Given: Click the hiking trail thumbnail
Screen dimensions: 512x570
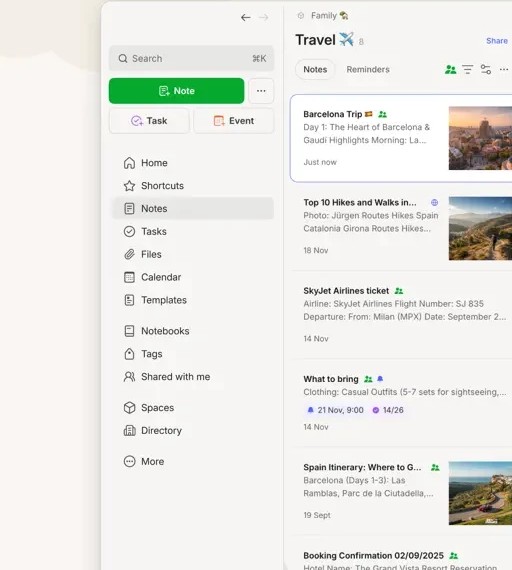Looking at the screenshot, I should 480,228.
